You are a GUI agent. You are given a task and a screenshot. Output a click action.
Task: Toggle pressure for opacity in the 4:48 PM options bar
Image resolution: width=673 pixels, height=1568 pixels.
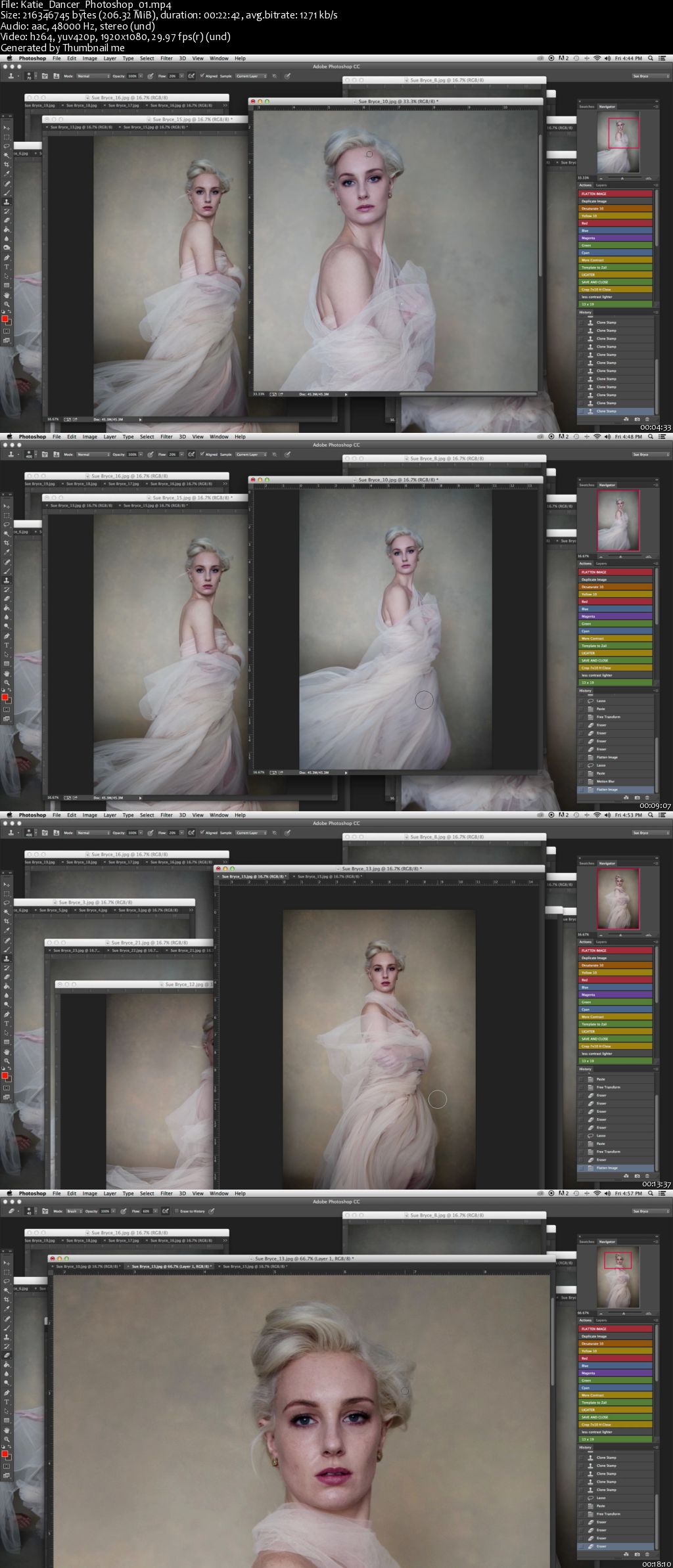151,454
